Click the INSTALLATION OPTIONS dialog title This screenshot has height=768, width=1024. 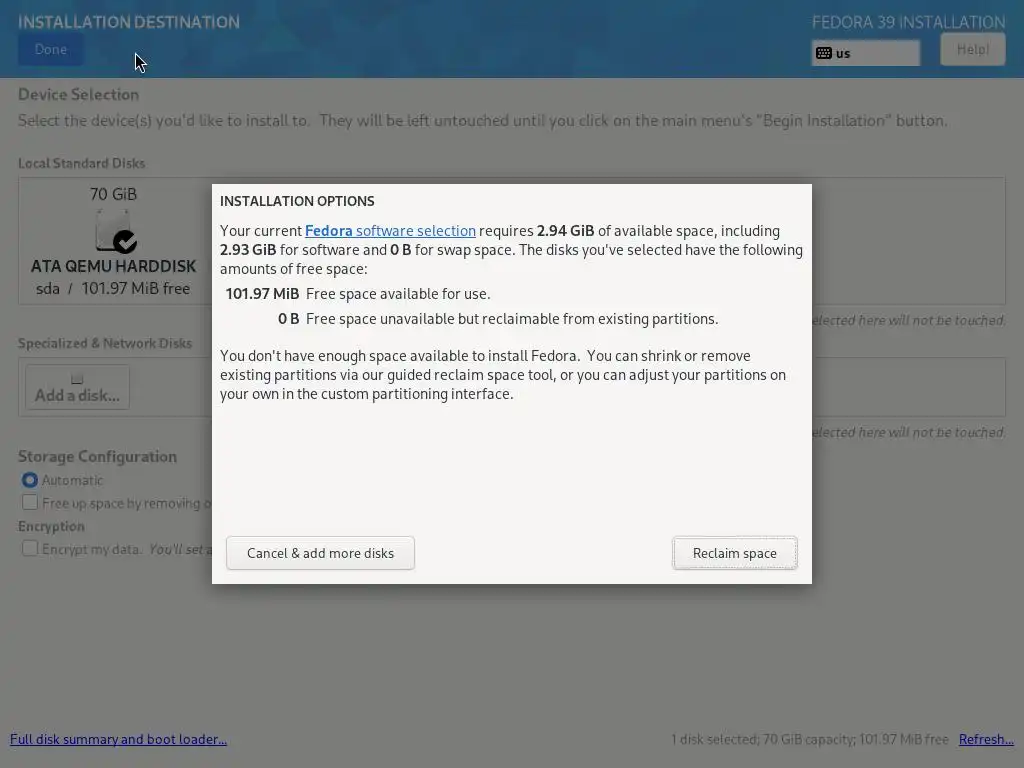pos(297,201)
